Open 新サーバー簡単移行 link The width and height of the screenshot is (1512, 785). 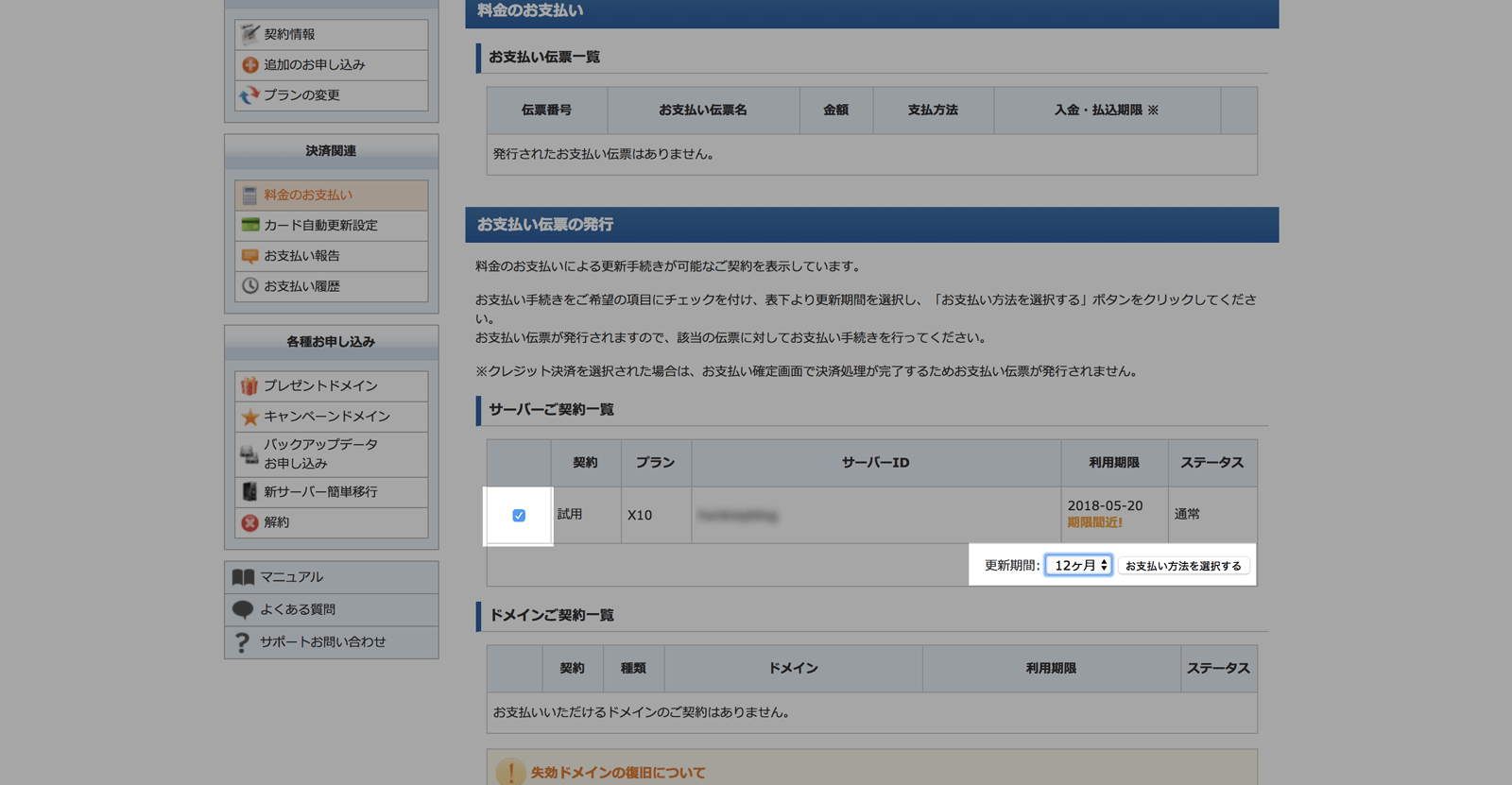332,492
